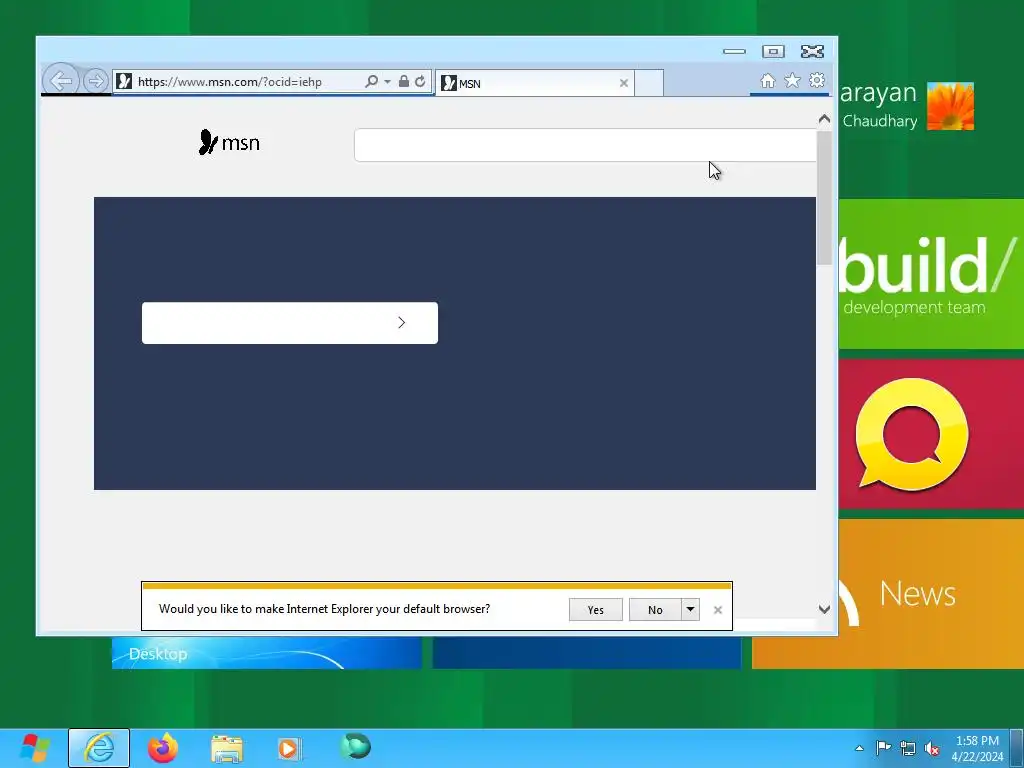The width and height of the screenshot is (1024, 768).
Task: Click the vertical scrollbar thumb
Action: [824, 197]
